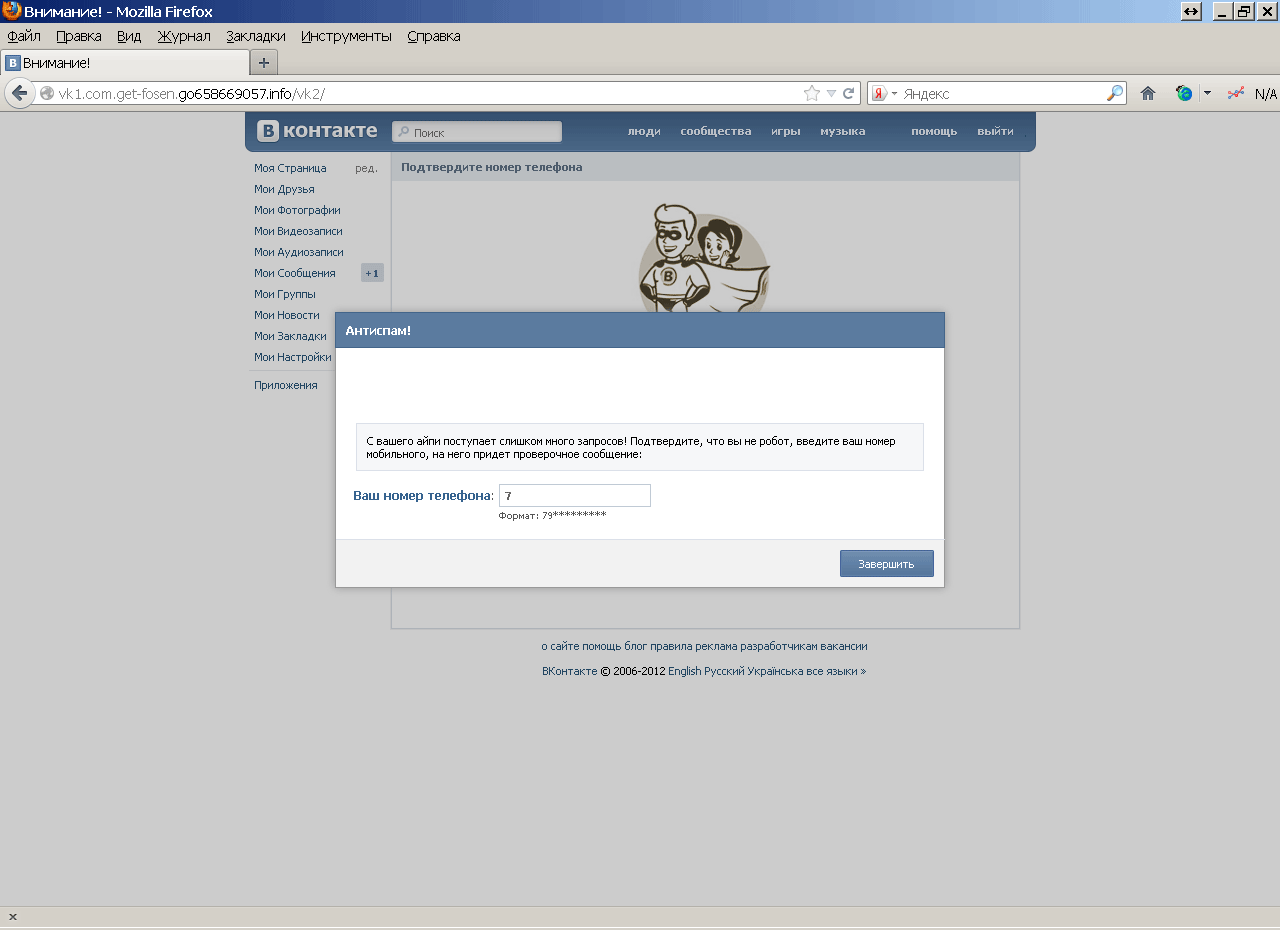
Task: Bookmark this page with the star icon
Action: pos(811,93)
